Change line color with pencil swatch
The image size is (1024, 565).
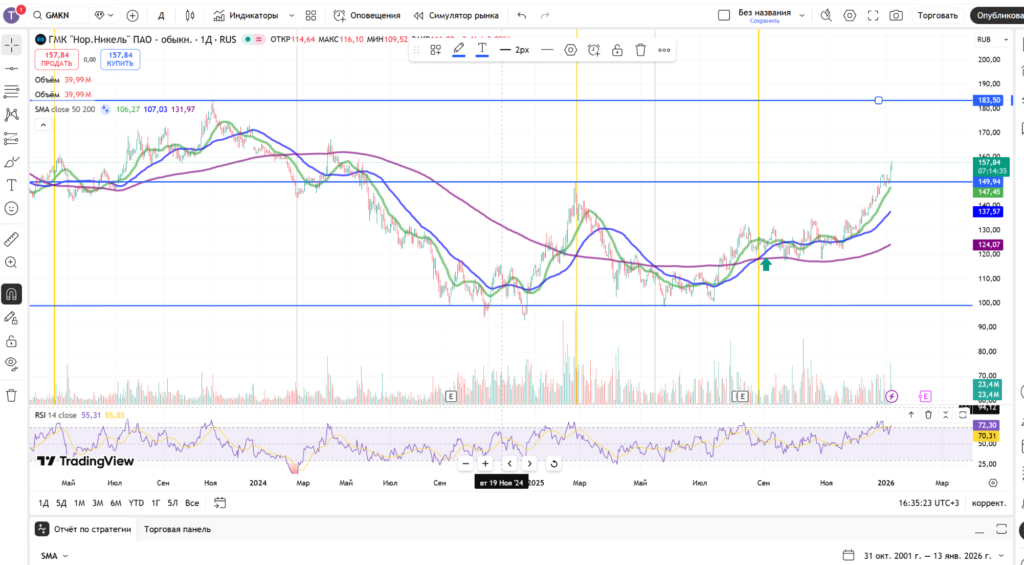459,50
